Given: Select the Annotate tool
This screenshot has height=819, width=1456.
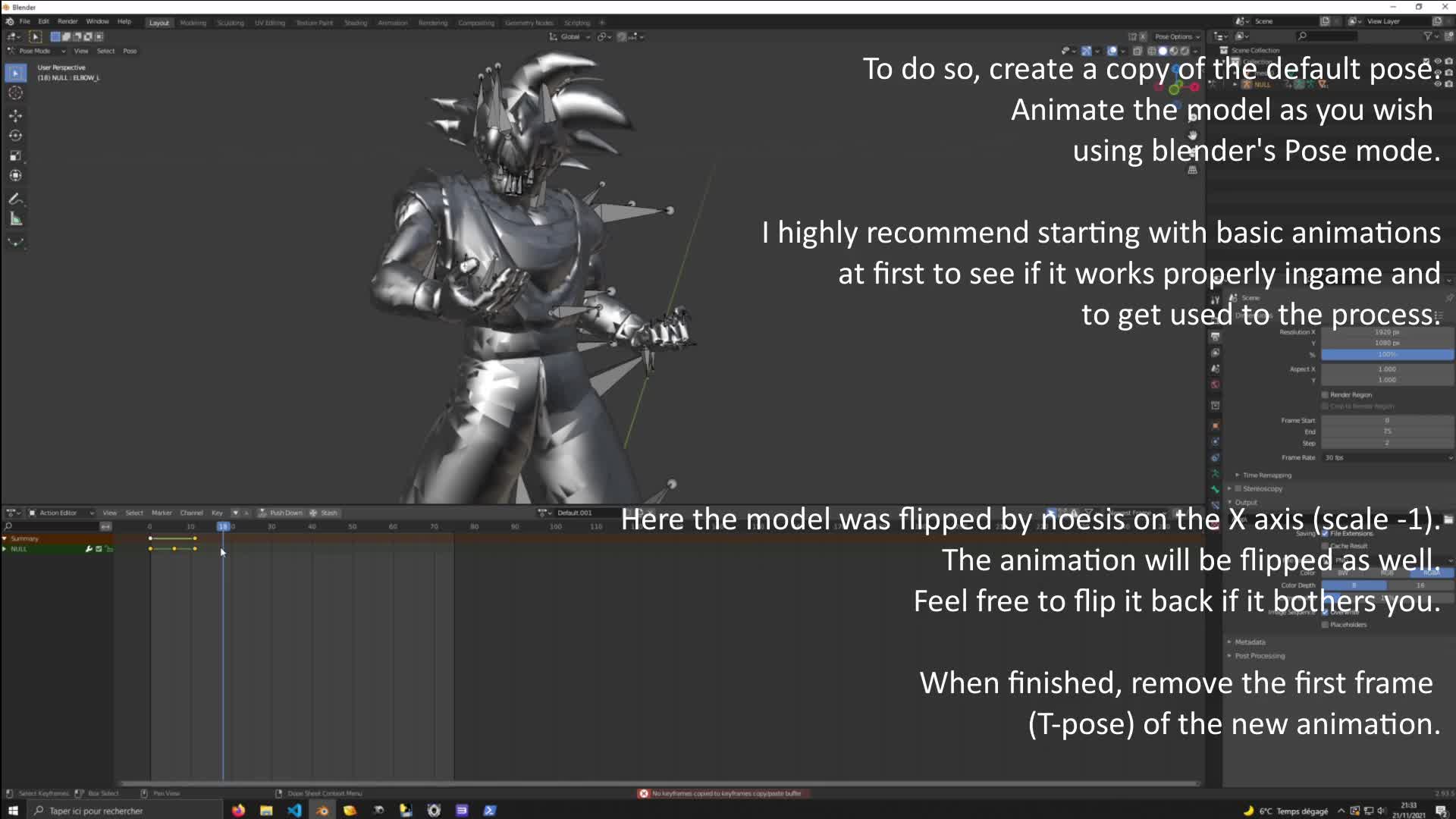Looking at the screenshot, I should (15, 199).
